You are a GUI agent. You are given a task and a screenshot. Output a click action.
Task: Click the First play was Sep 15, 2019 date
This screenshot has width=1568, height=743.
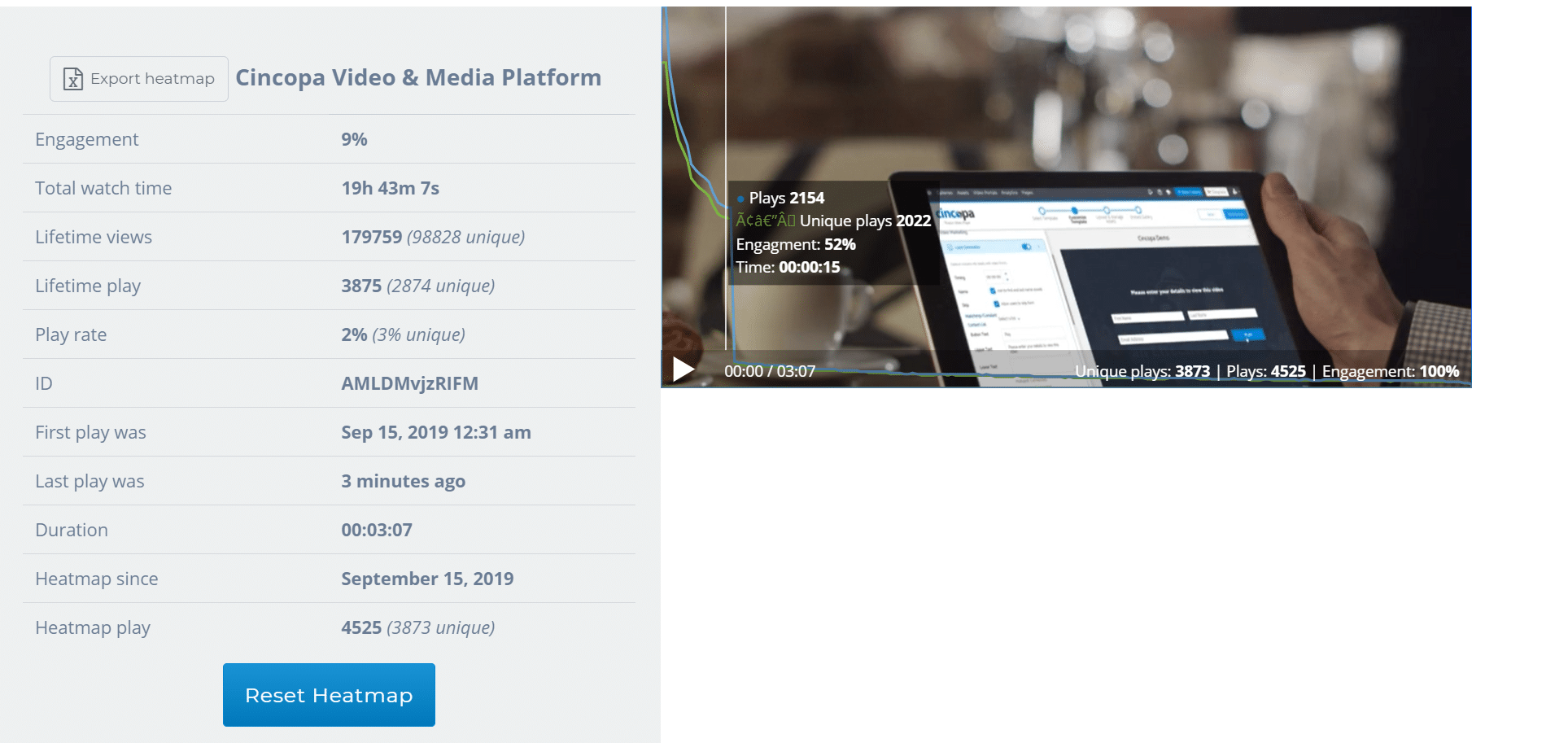pyautogui.click(x=435, y=432)
